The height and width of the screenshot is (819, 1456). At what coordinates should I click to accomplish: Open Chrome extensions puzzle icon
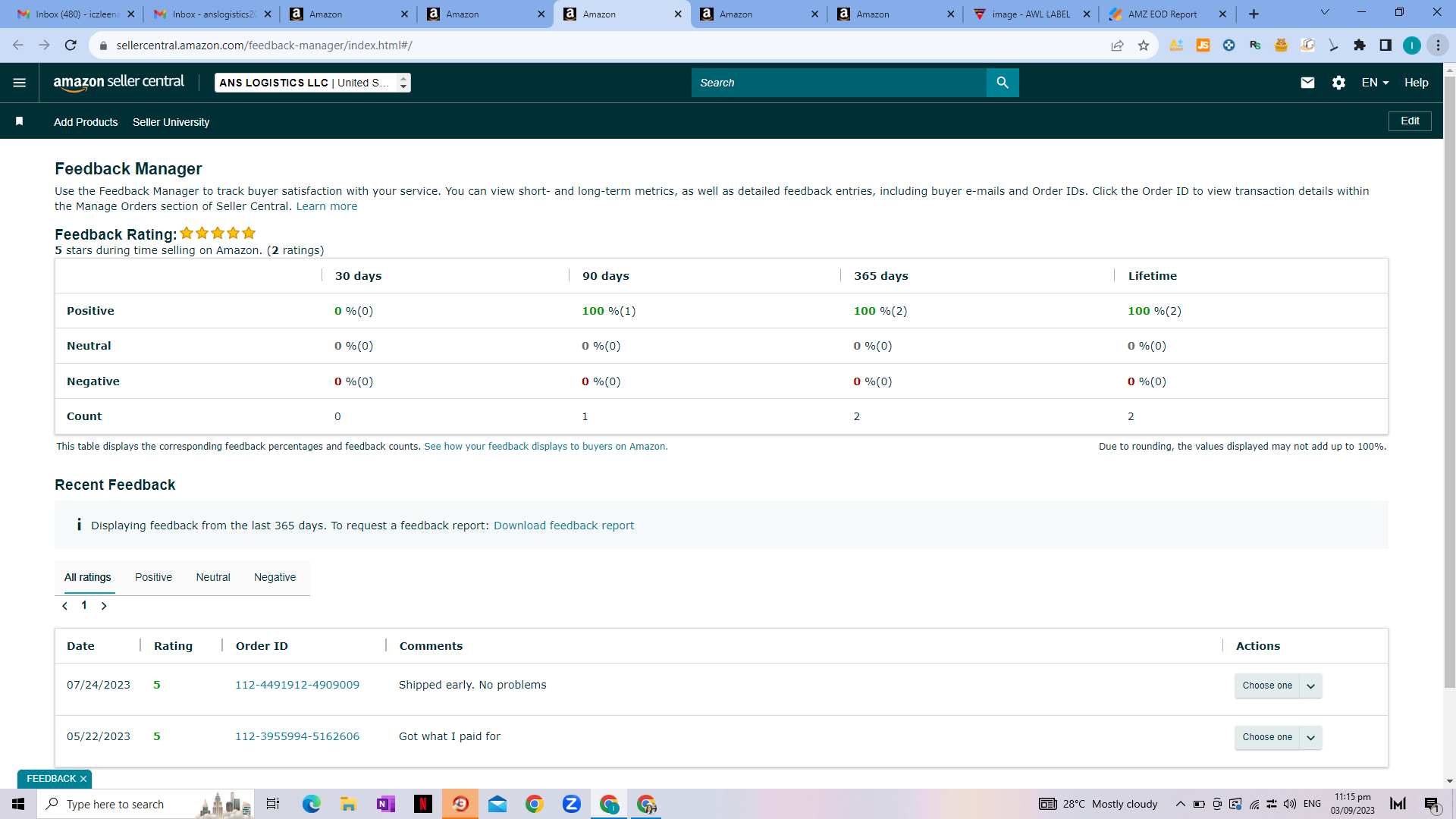coord(1359,45)
